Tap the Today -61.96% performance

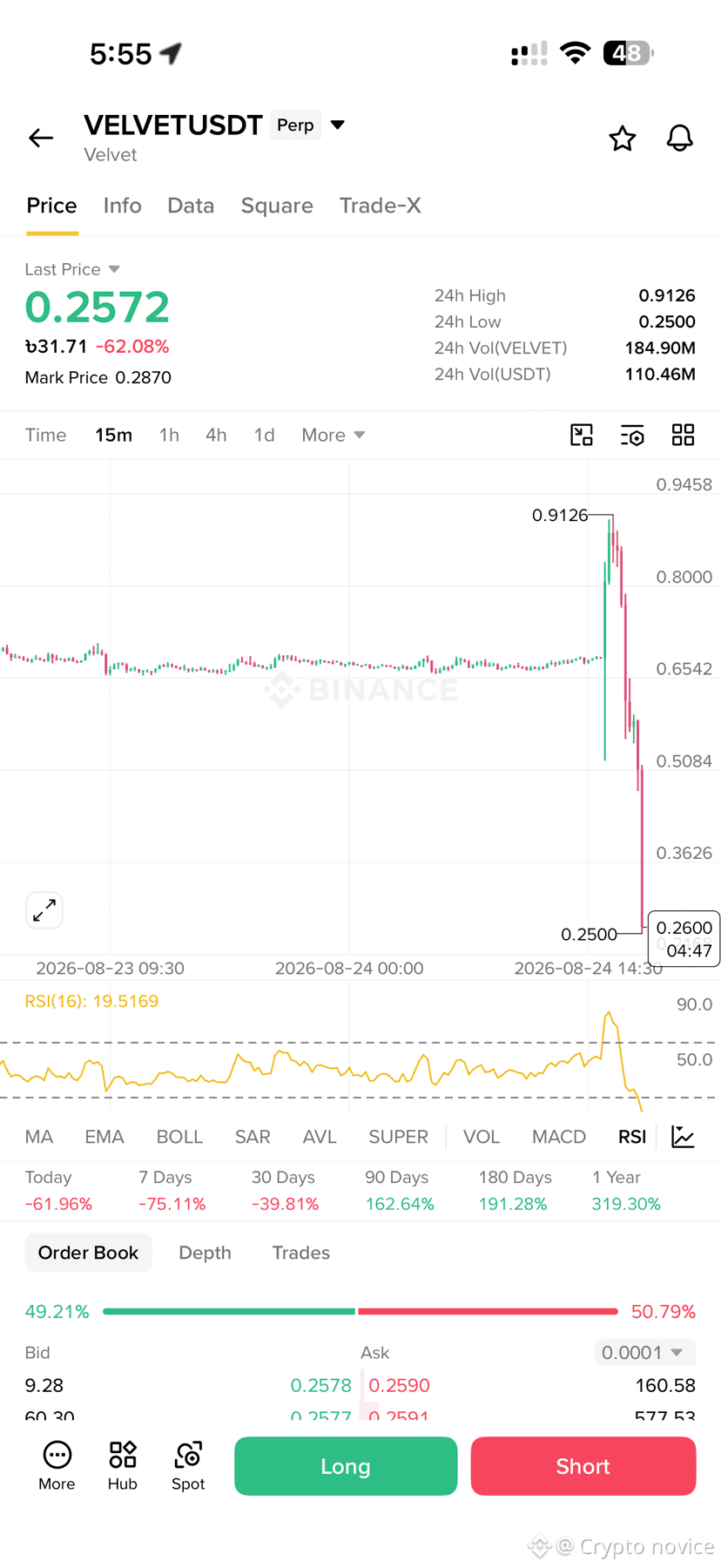pyautogui.click(x=58, y=1191)
